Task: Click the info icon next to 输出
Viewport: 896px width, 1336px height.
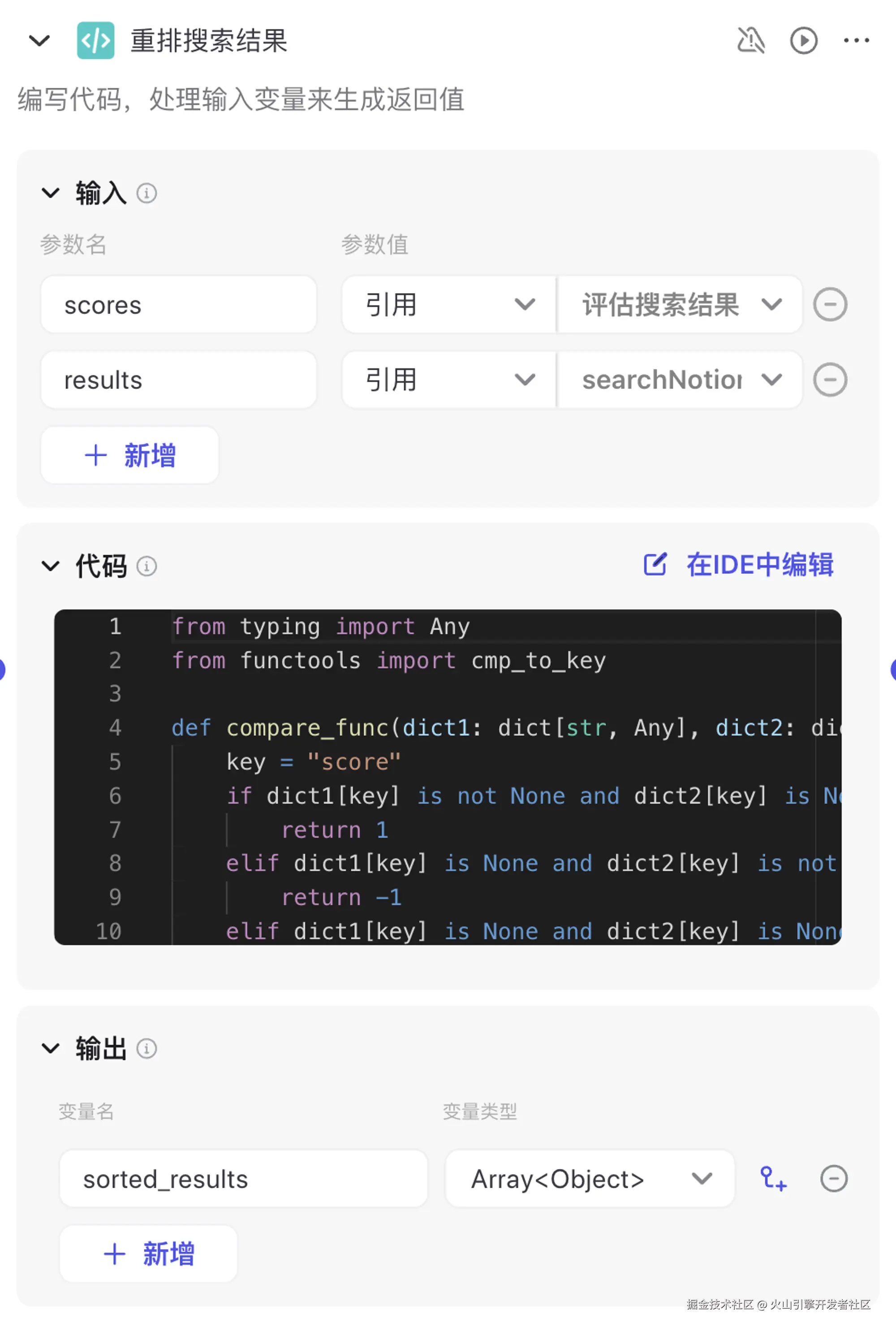Action: pos(146,1048)
